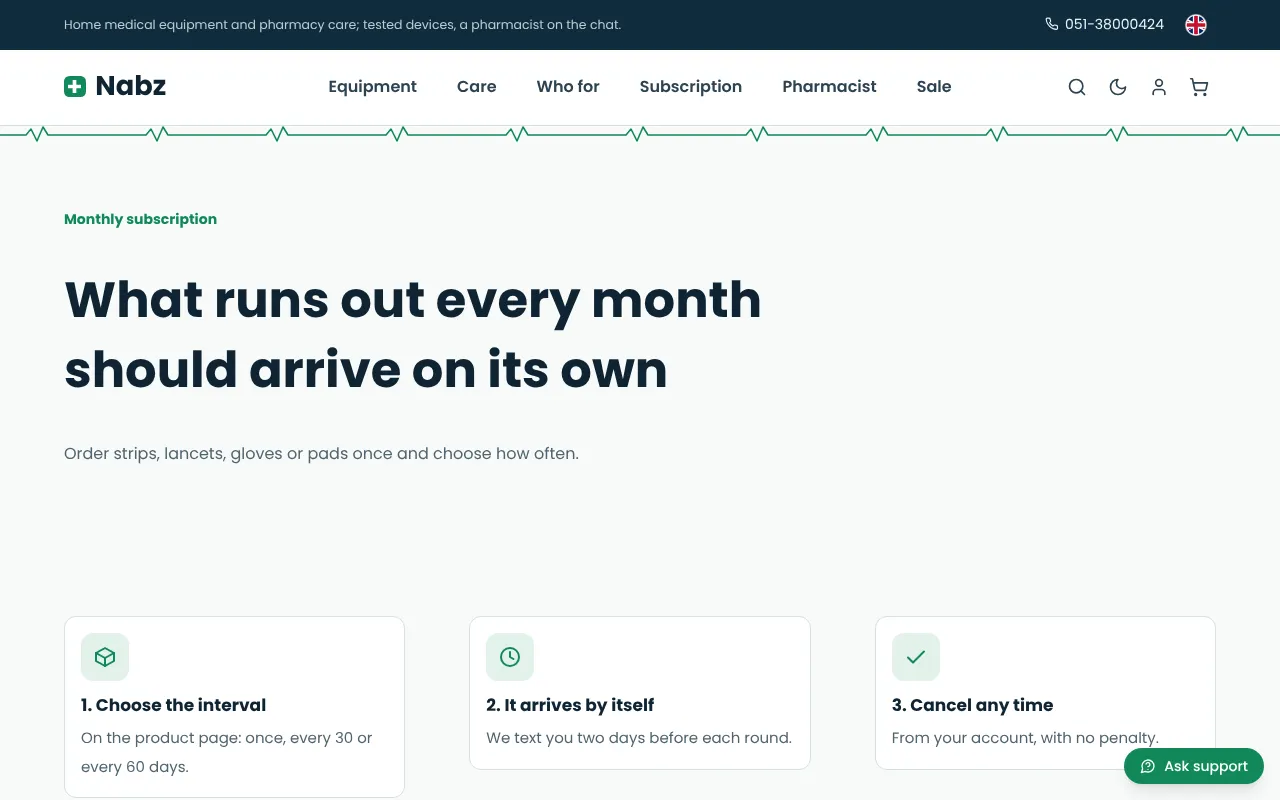The image size is (1280, 800).
Task: Open the shopping cart icon
Action: click(x=1199, y=87)
